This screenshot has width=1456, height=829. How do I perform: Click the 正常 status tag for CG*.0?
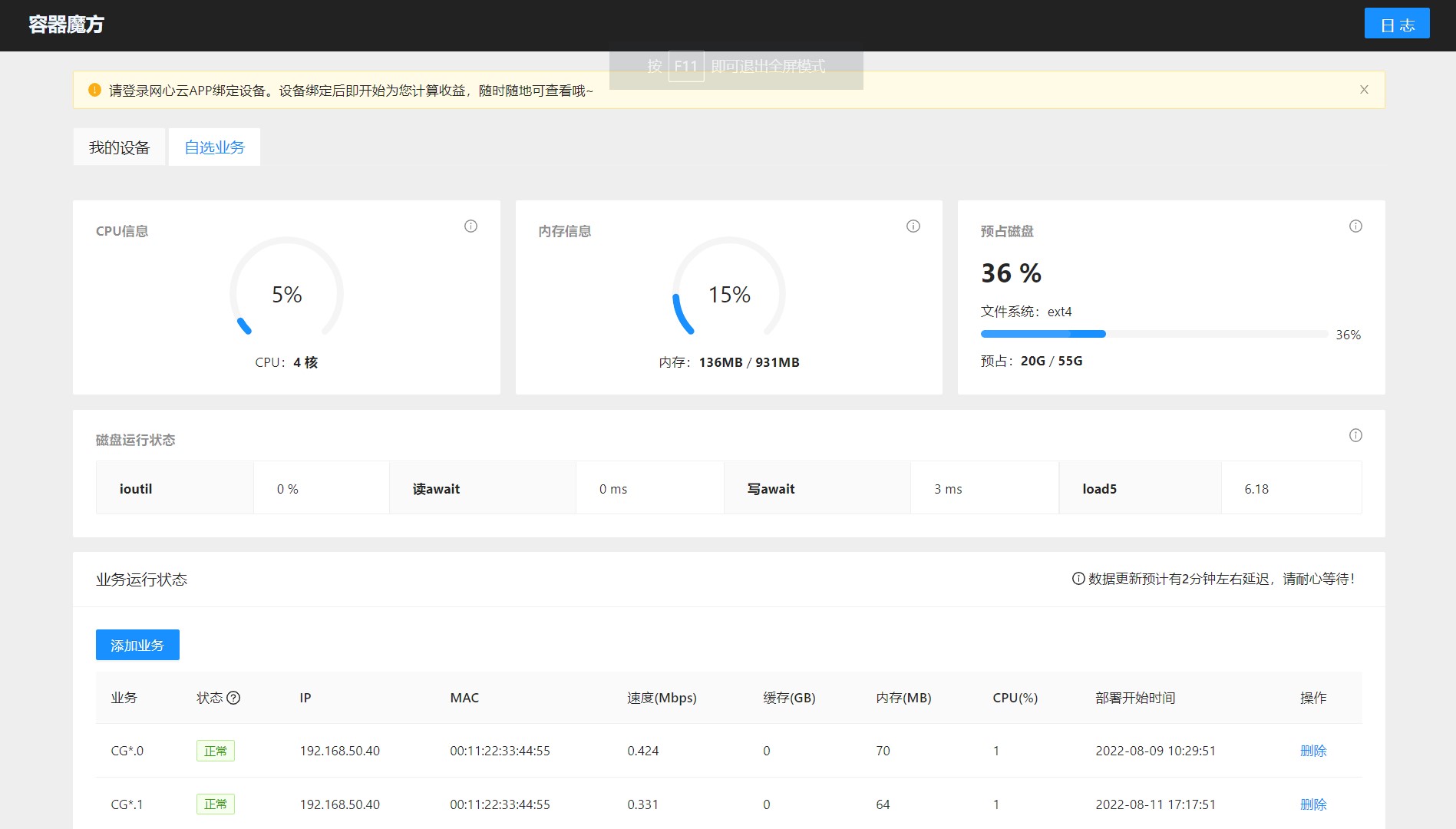tap(216, 751)
